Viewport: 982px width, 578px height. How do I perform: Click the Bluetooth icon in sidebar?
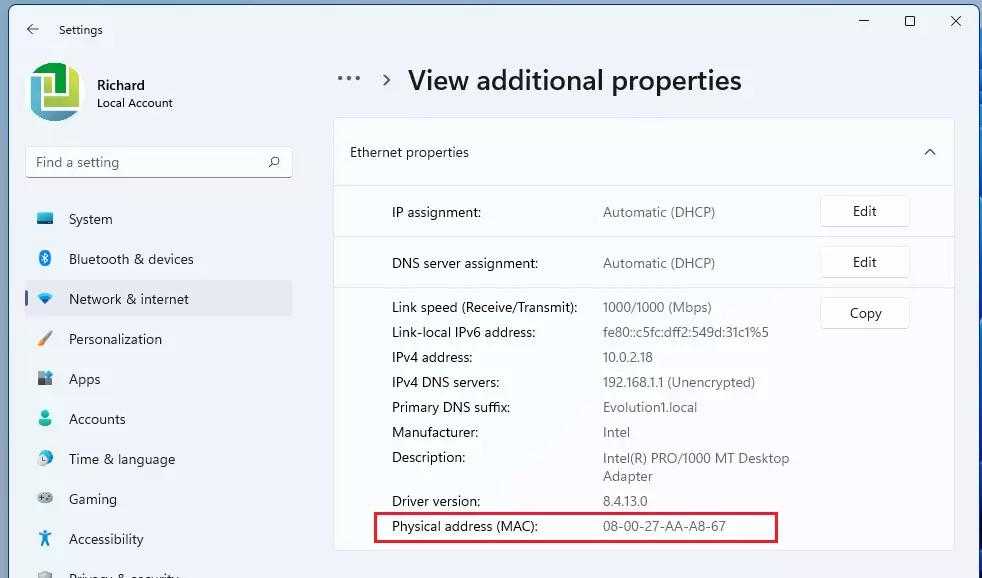[45, 258]
